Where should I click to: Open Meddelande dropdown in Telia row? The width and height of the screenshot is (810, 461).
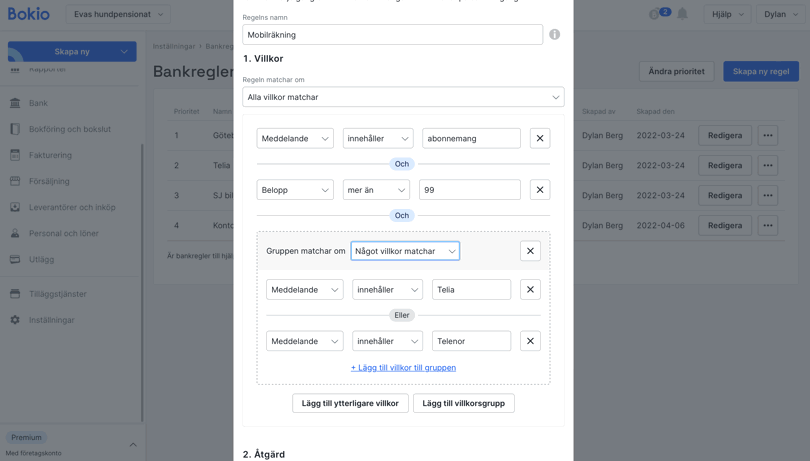pos(304,289)
